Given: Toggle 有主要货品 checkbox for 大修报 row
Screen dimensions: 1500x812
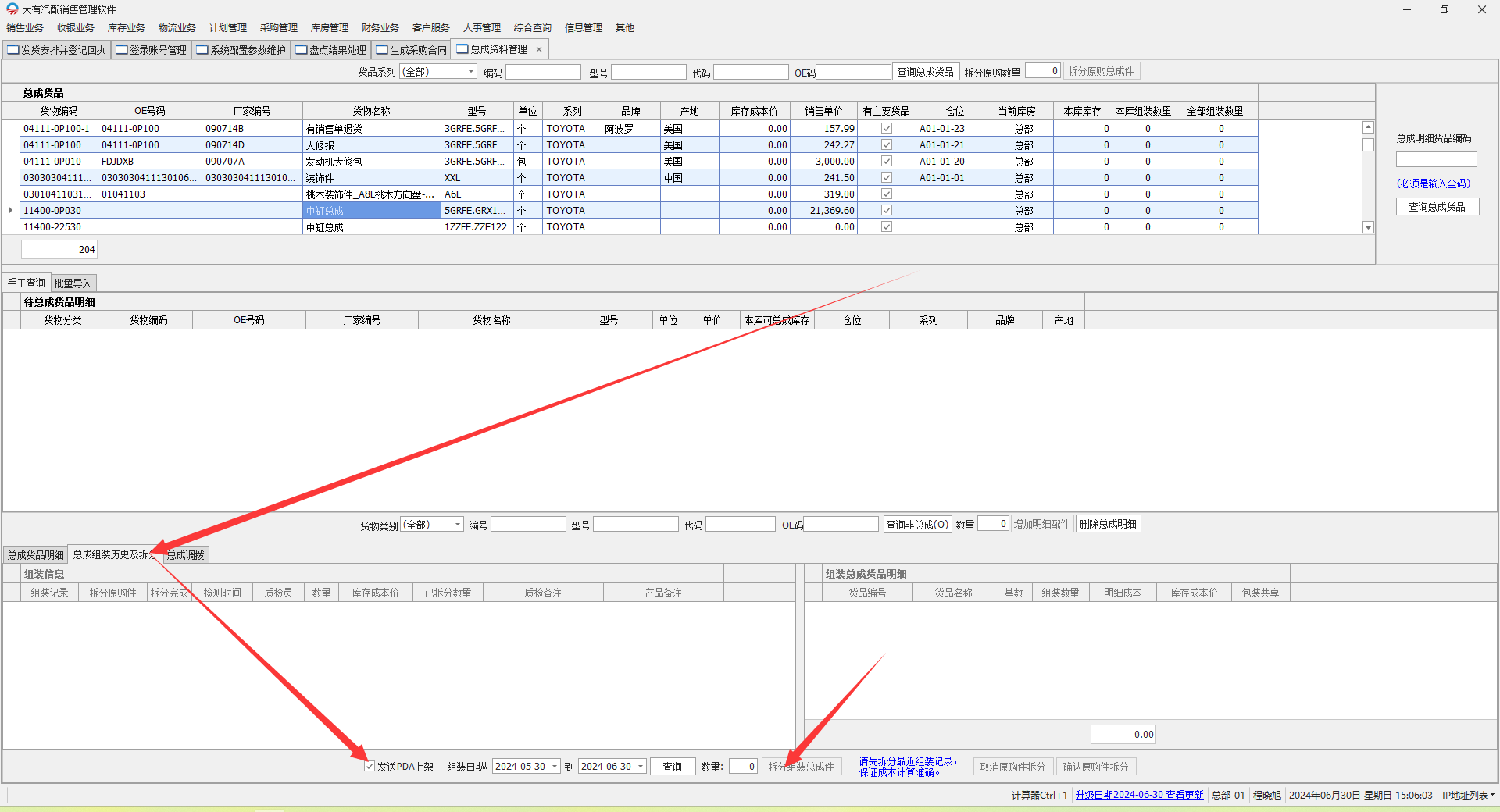Looking at the screenshot, I should pyautogui.click(x=887, y=144).
